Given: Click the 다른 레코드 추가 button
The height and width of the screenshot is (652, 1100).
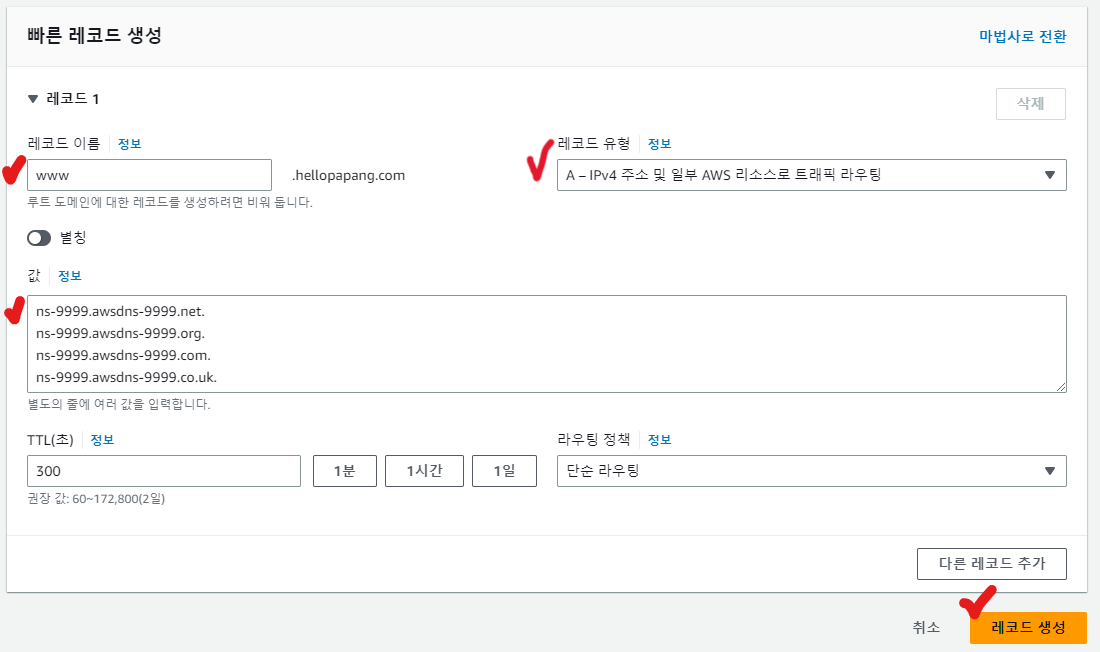Looking at the screenshot, I should pyautogui.click(x=991, y=564).
